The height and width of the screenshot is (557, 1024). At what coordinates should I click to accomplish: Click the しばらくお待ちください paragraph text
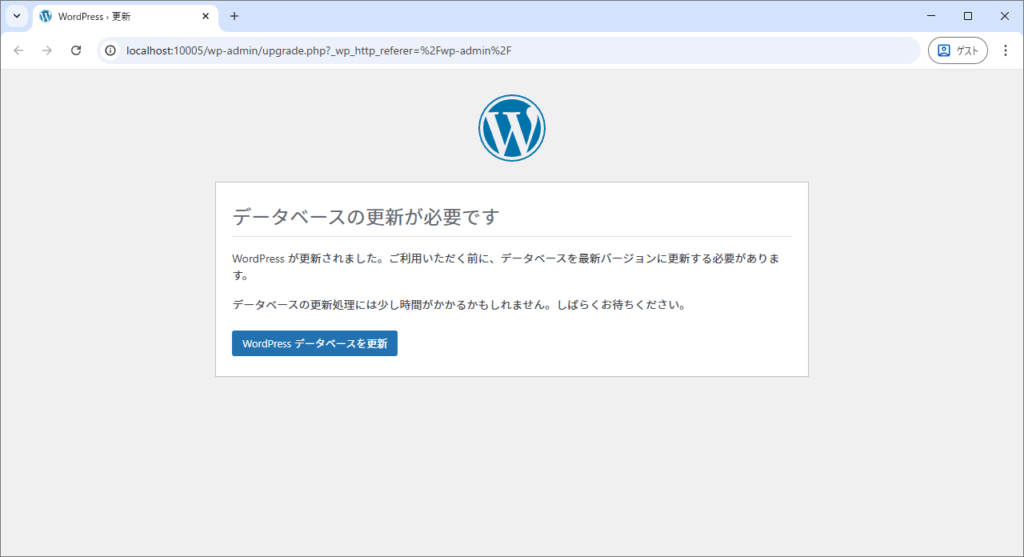coord(458,305)
